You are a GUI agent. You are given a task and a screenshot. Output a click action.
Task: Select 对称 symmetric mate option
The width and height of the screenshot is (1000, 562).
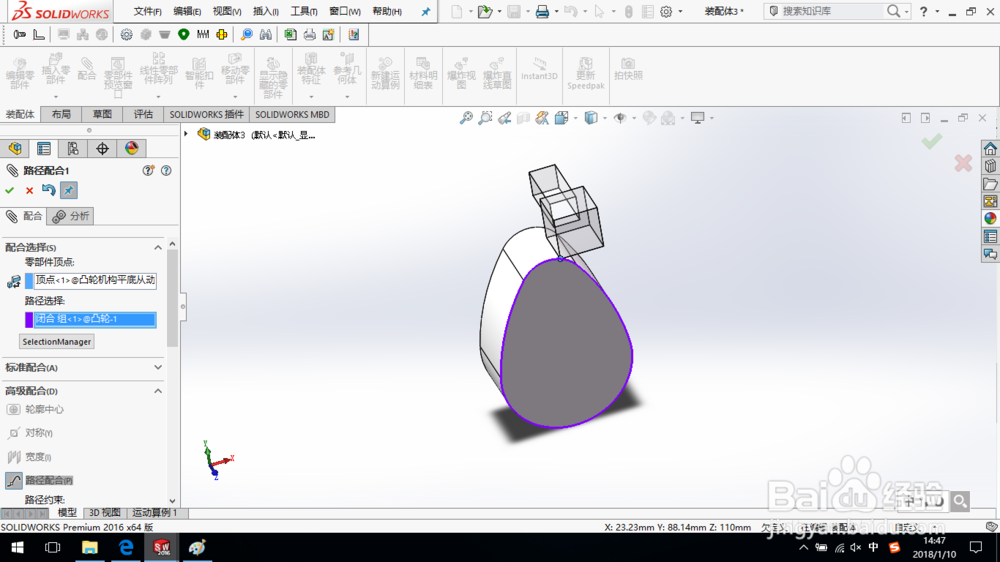(30, 433)
